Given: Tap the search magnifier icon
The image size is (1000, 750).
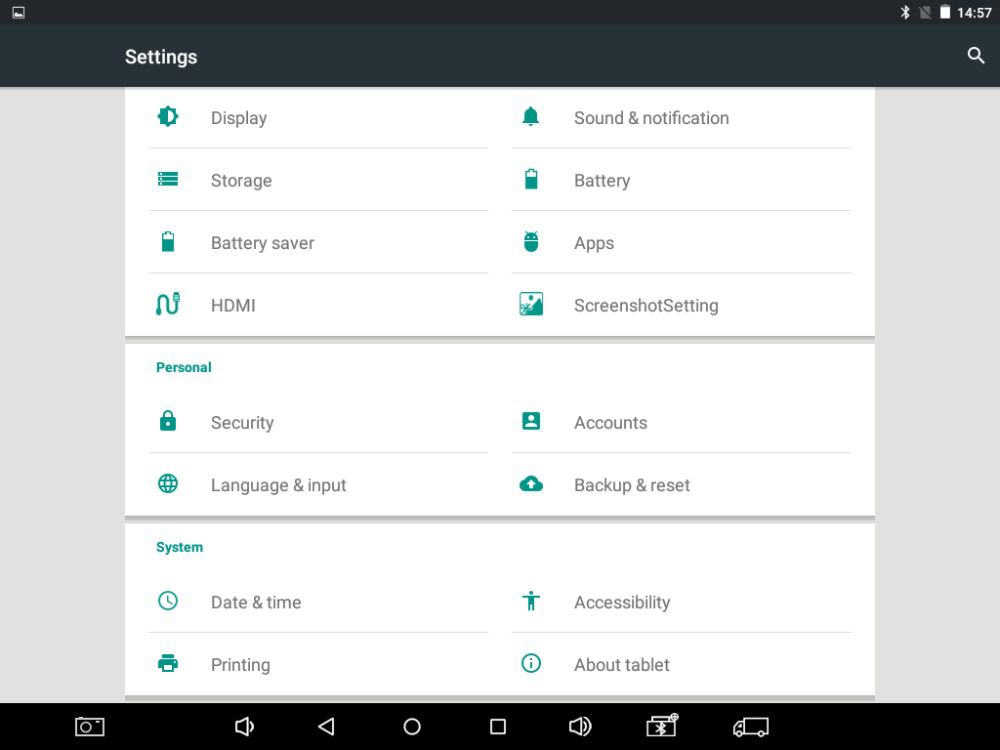Looking at the screenshot, I should tap(976, 56).
